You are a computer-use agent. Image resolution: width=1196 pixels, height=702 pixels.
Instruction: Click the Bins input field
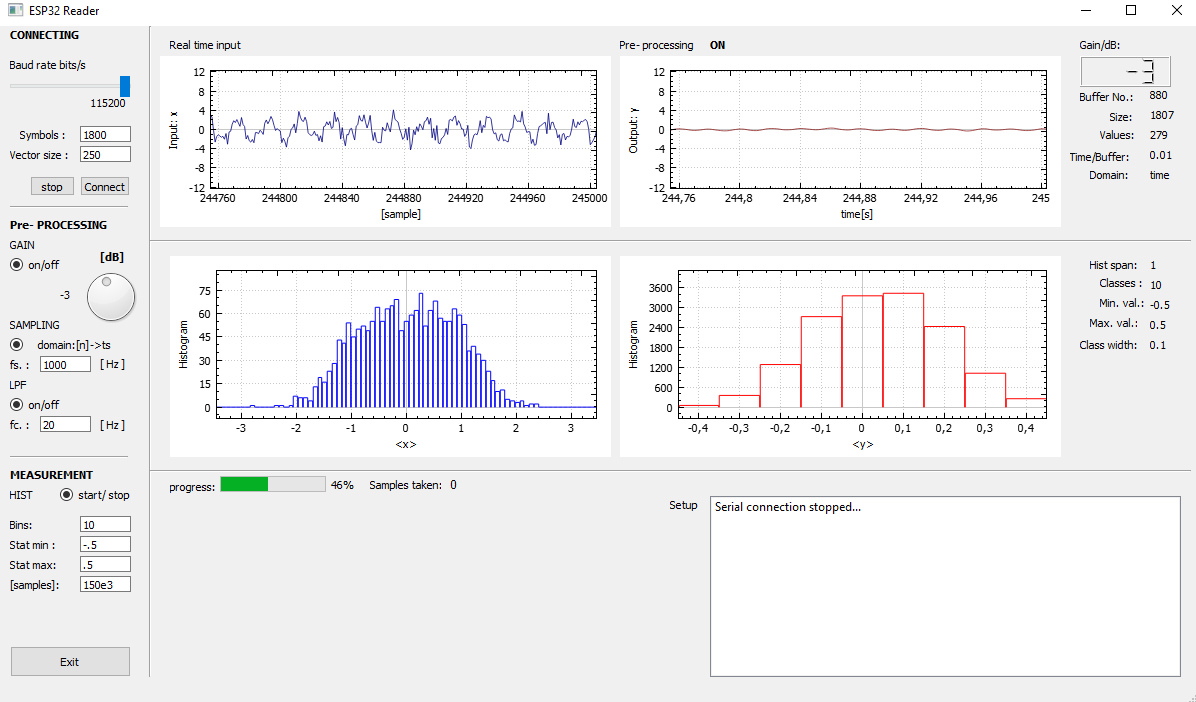point(105,524)
